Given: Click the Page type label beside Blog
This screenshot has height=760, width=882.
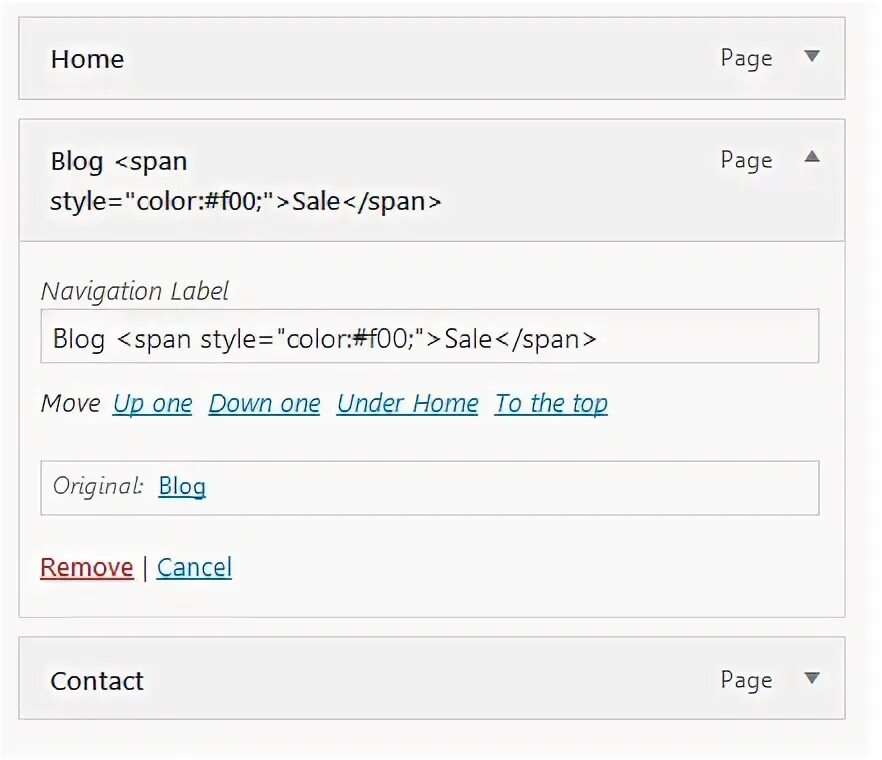Looking at the screenshot, I should pos(746,160).
